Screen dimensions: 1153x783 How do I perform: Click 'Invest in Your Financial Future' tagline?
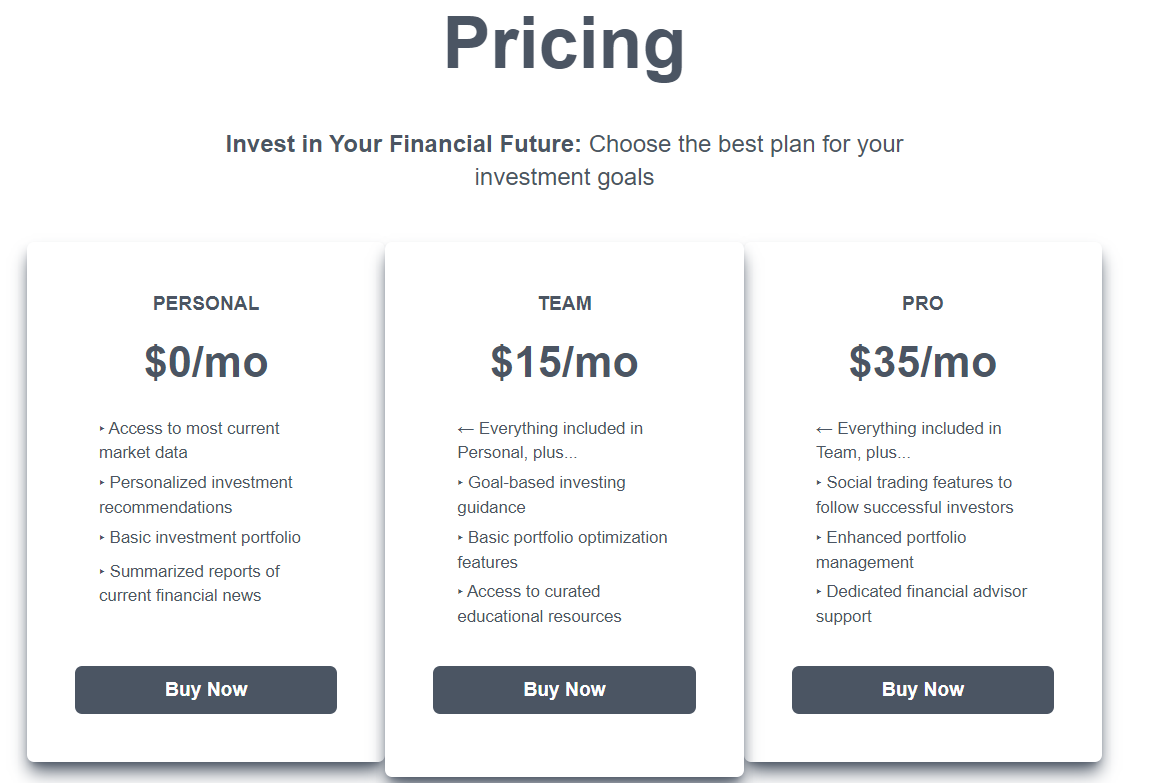[403, 144]
